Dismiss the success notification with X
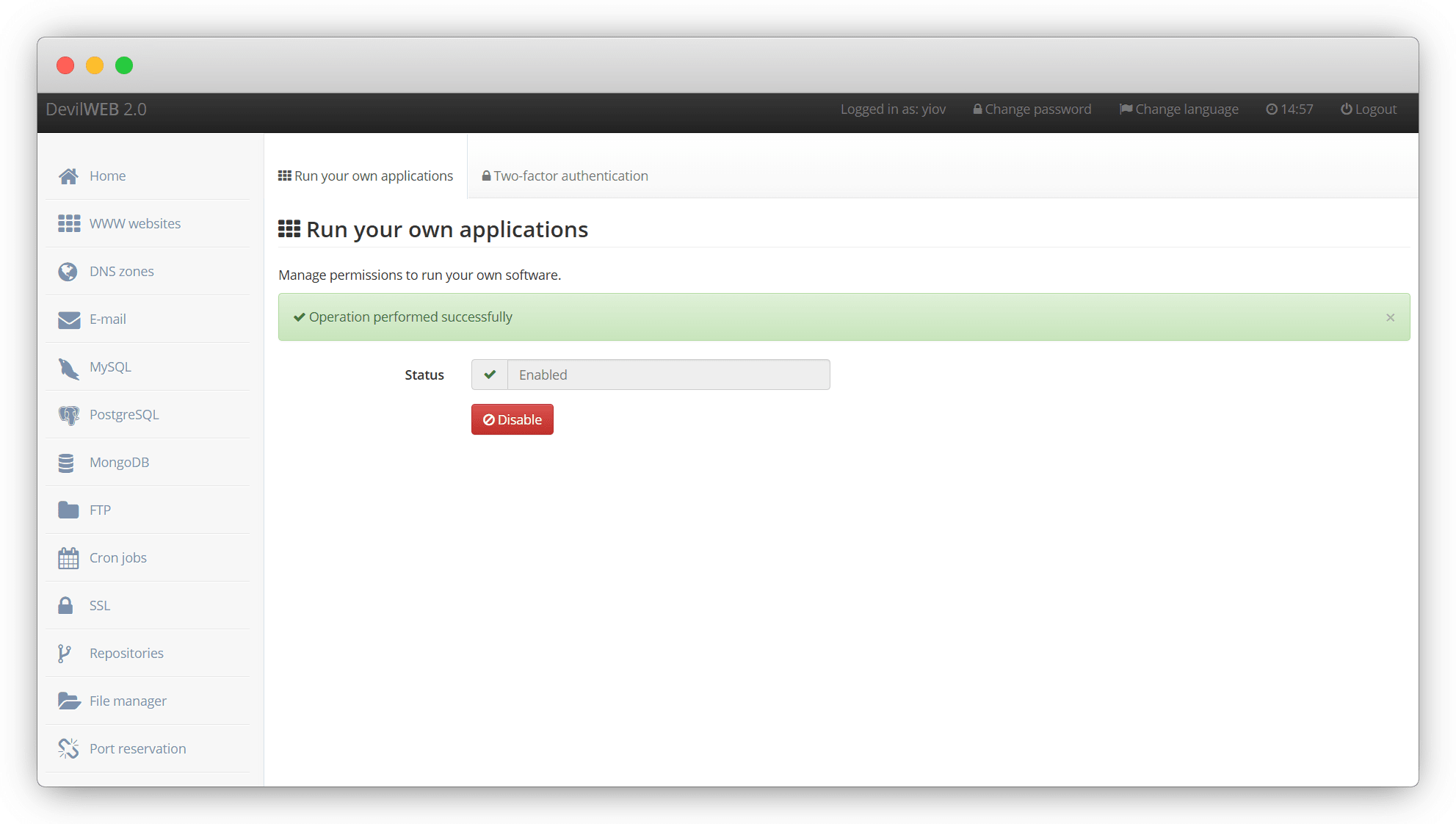 coord(1390,317)
